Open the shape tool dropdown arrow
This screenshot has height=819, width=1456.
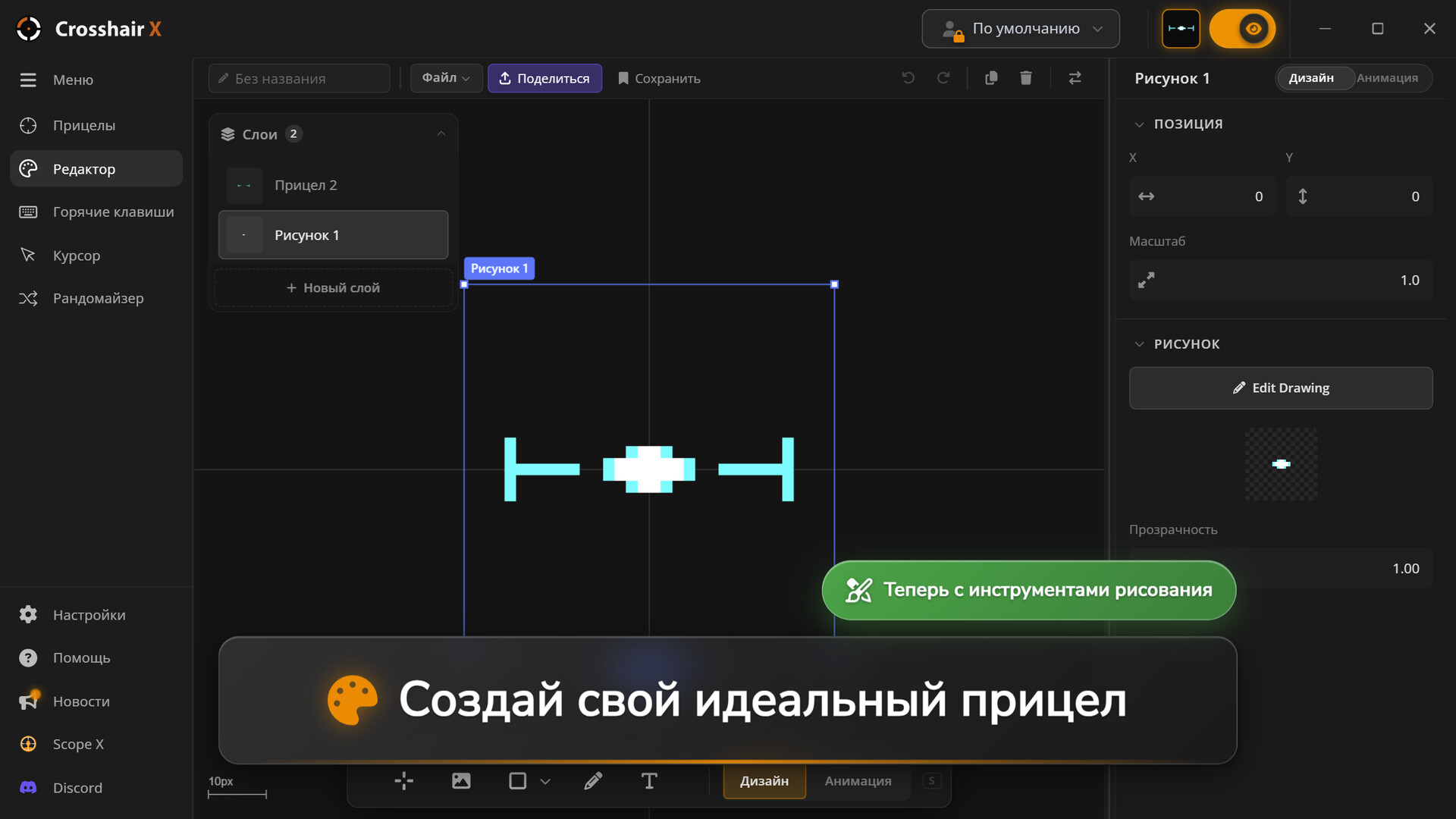545,781
